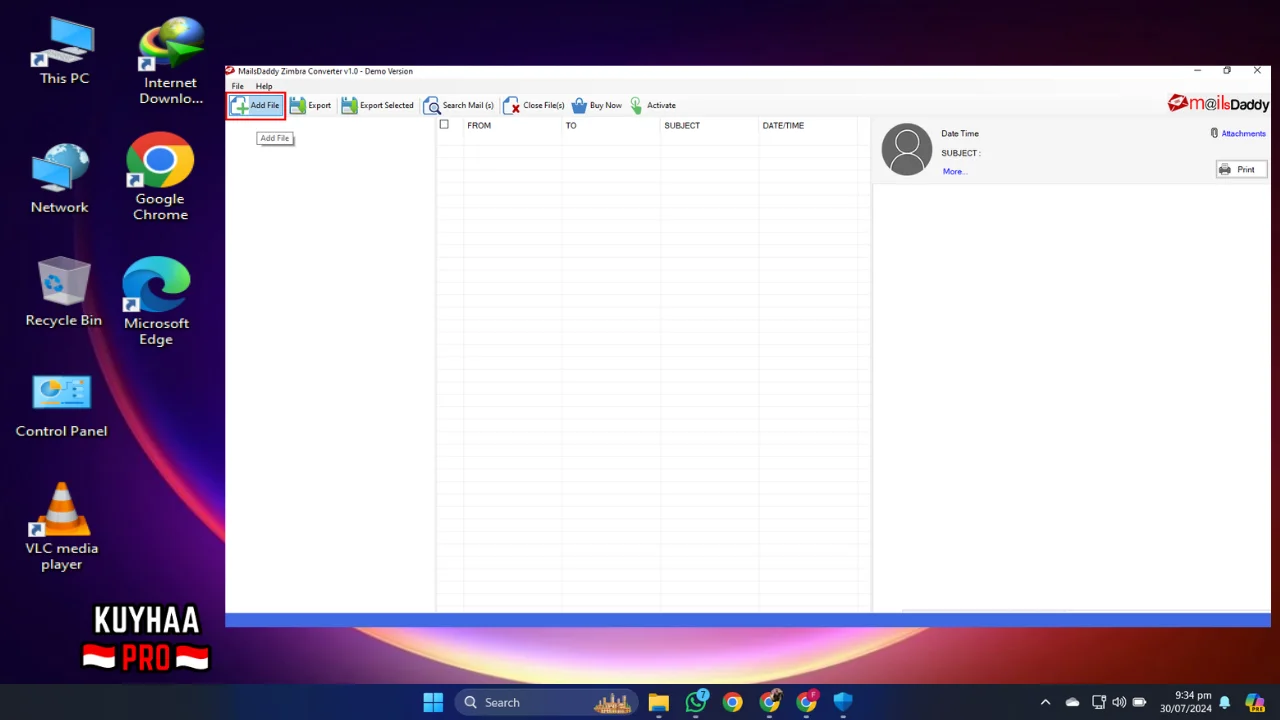
Task: Open Windows Security shield in taskbar
Action: point(843,702)
